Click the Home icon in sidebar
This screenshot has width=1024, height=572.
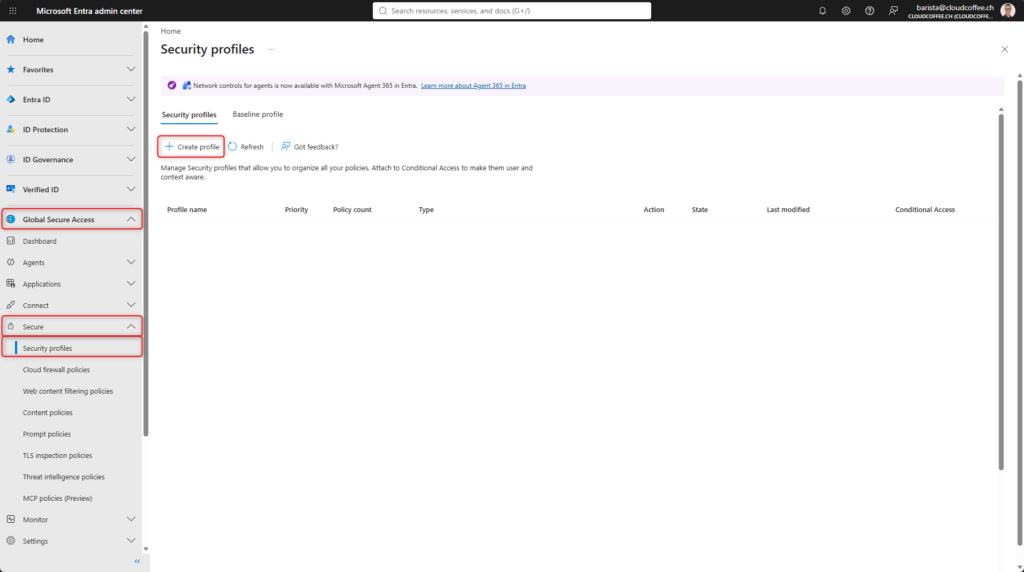point(10,39)
